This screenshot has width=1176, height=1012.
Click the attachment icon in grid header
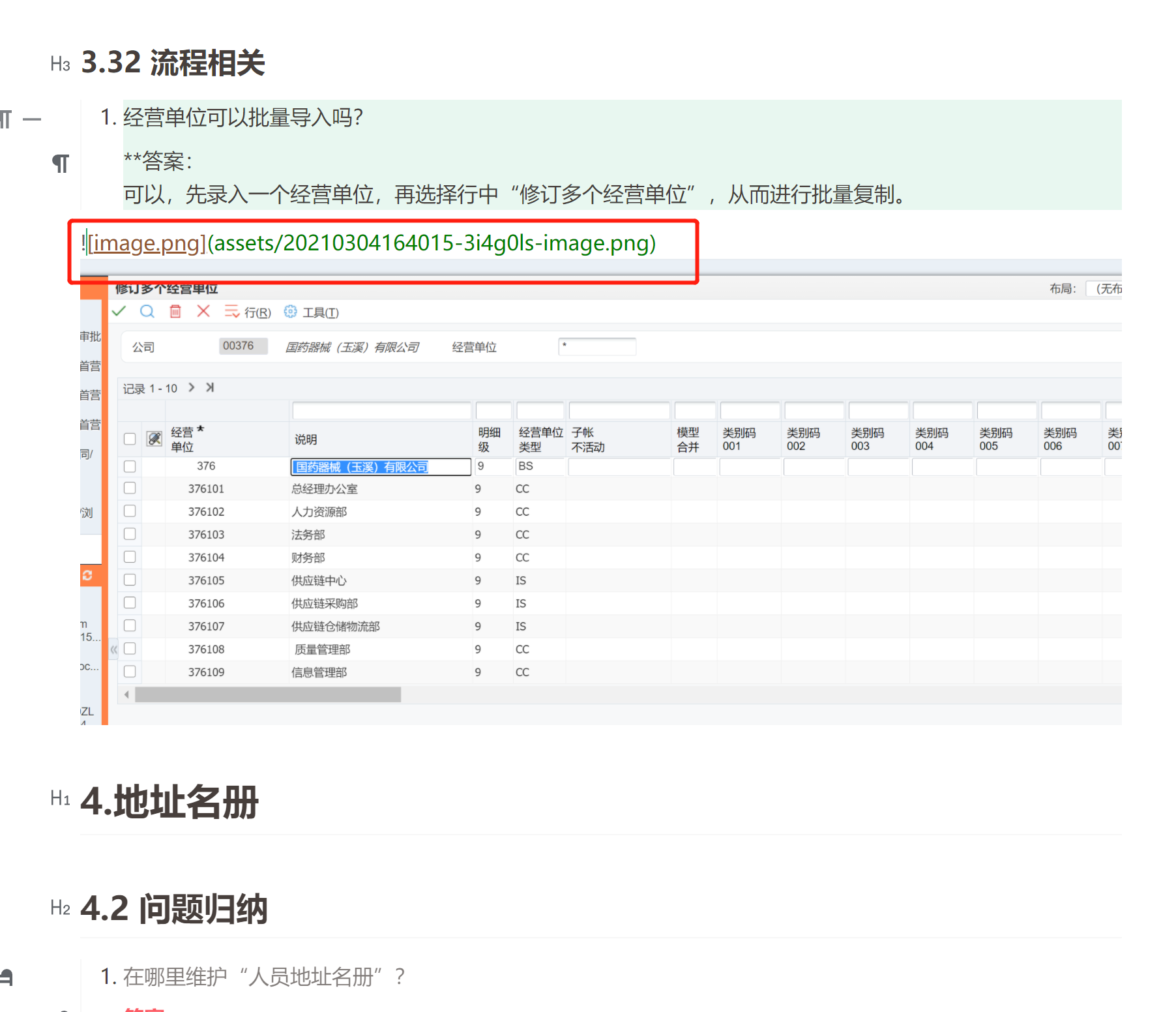click(154, 439)
